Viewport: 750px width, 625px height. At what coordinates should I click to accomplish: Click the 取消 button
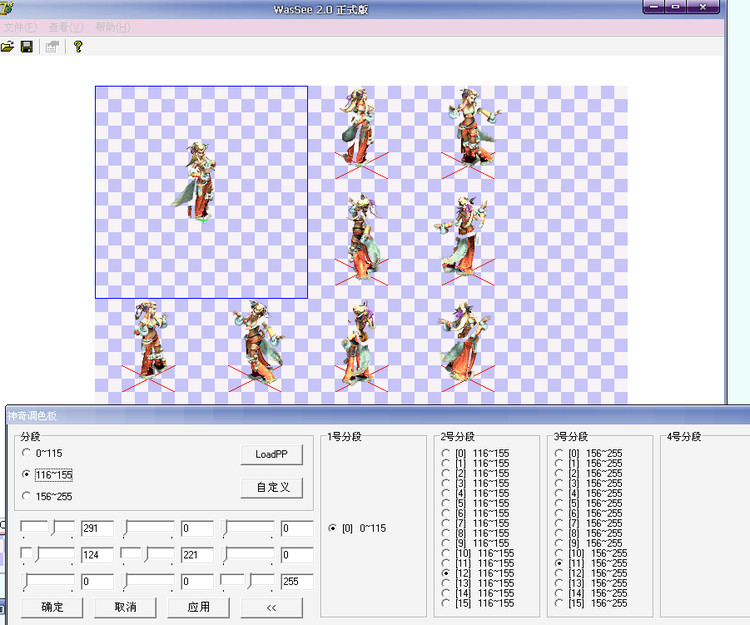coord(125,607)
